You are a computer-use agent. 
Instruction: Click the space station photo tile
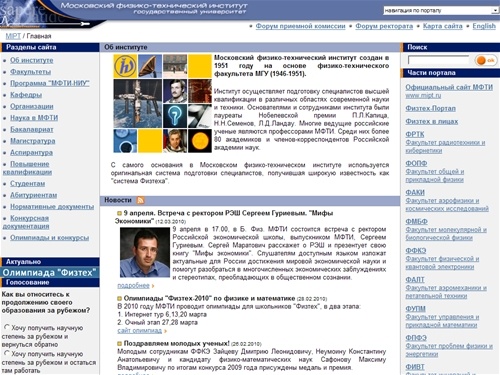click(x=138, y=104)
